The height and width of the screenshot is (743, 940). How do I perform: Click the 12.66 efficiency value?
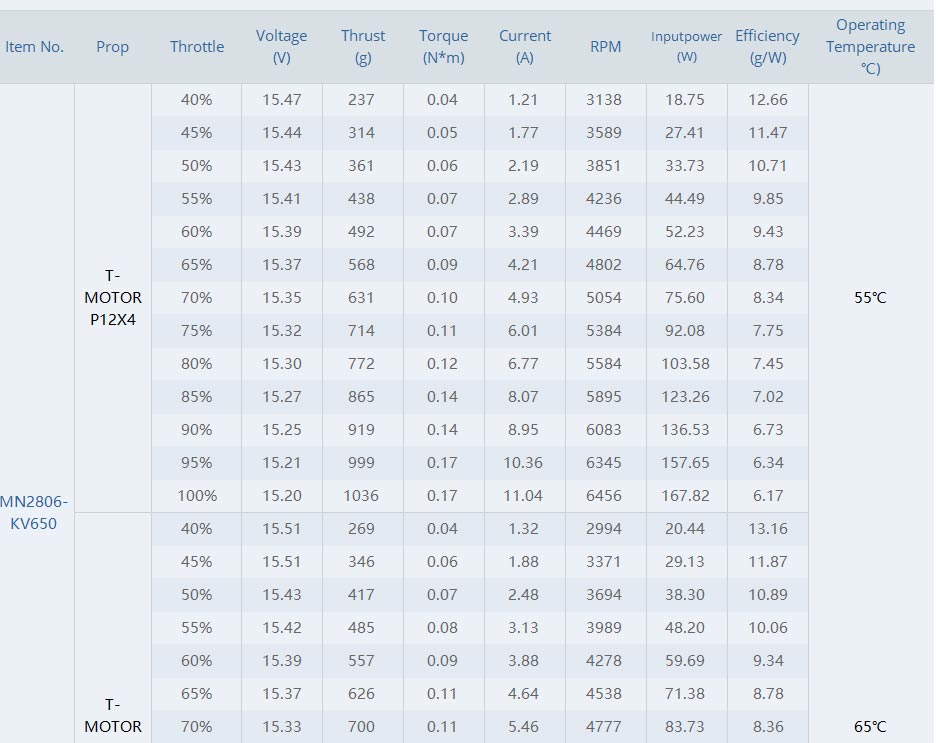point(767,100)
